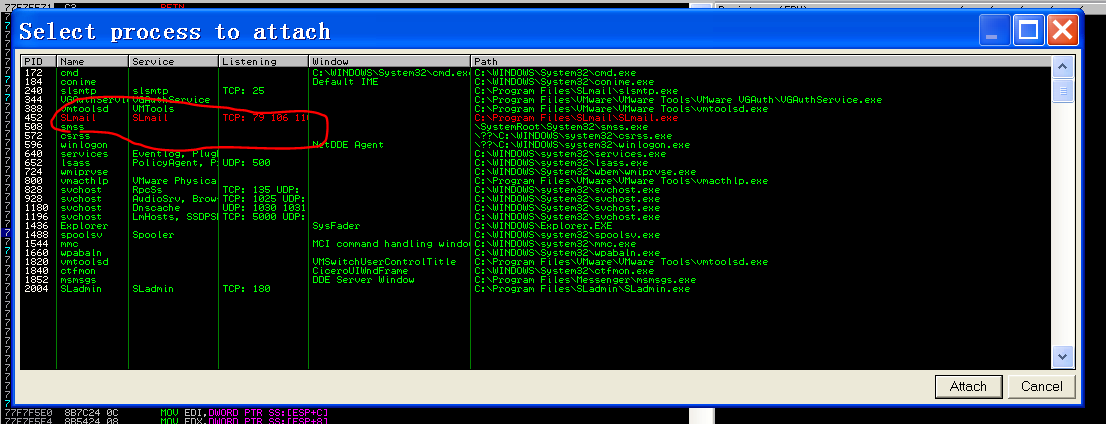Click the Attach button
Screen dimensions: 1106x424
click(968, 387)
